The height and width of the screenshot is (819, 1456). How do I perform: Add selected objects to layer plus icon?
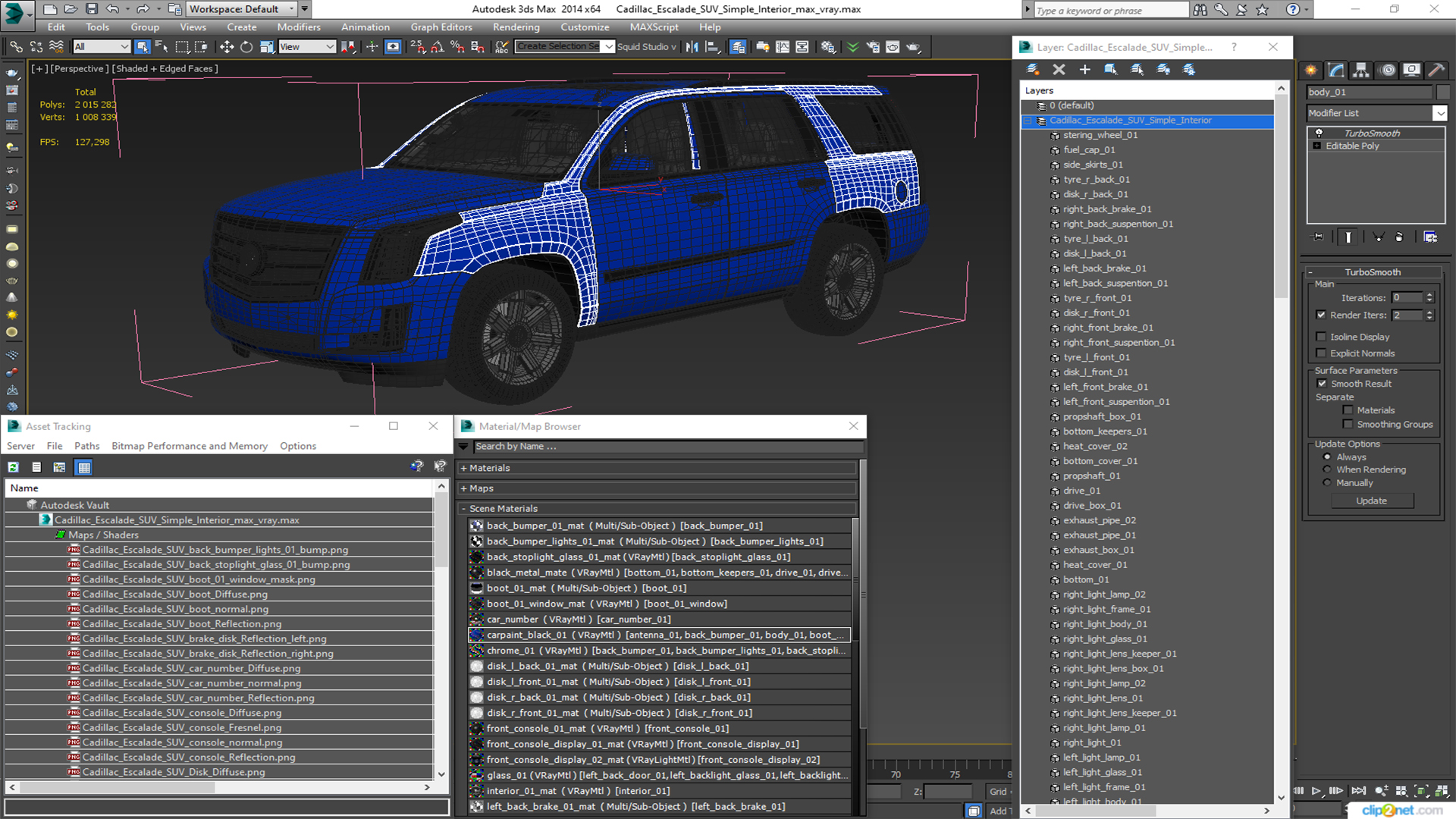click(1084, 69)
